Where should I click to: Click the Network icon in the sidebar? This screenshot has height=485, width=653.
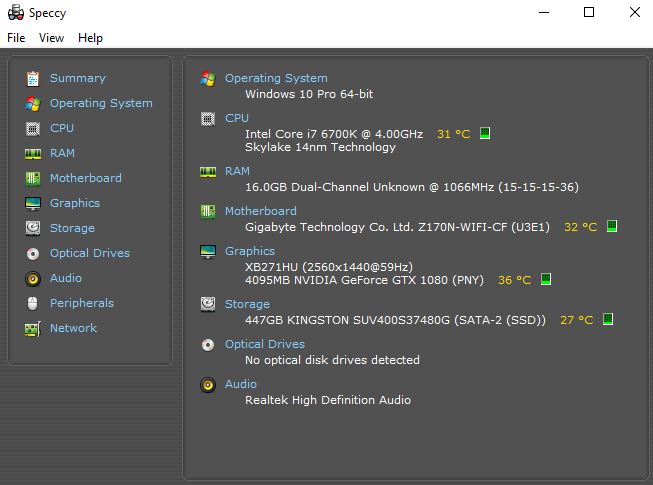click(x=33, y=328)
